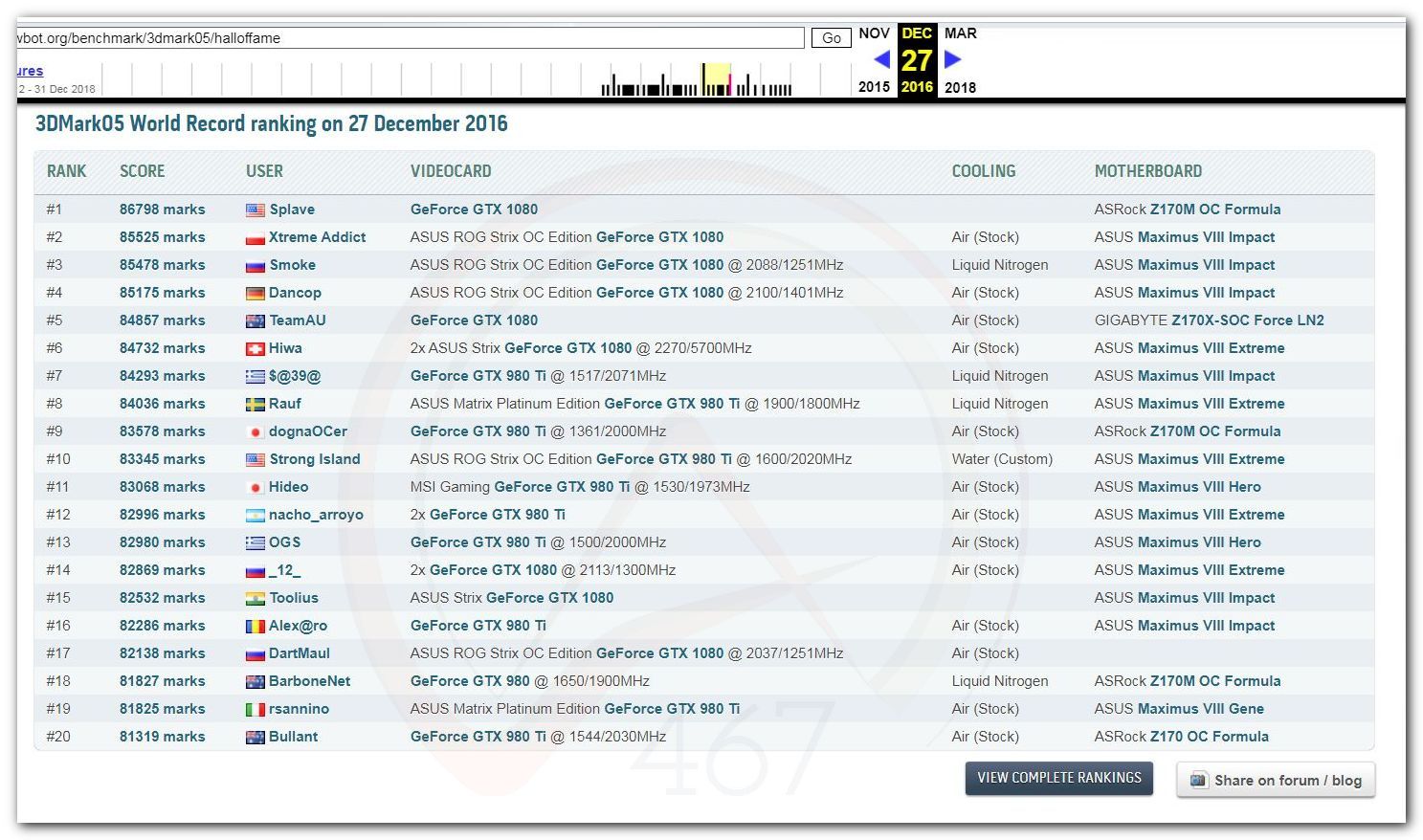Click the Greek flag beside OGS
The height and width of the screenshot is (840, 1423).
coord(256,543)
